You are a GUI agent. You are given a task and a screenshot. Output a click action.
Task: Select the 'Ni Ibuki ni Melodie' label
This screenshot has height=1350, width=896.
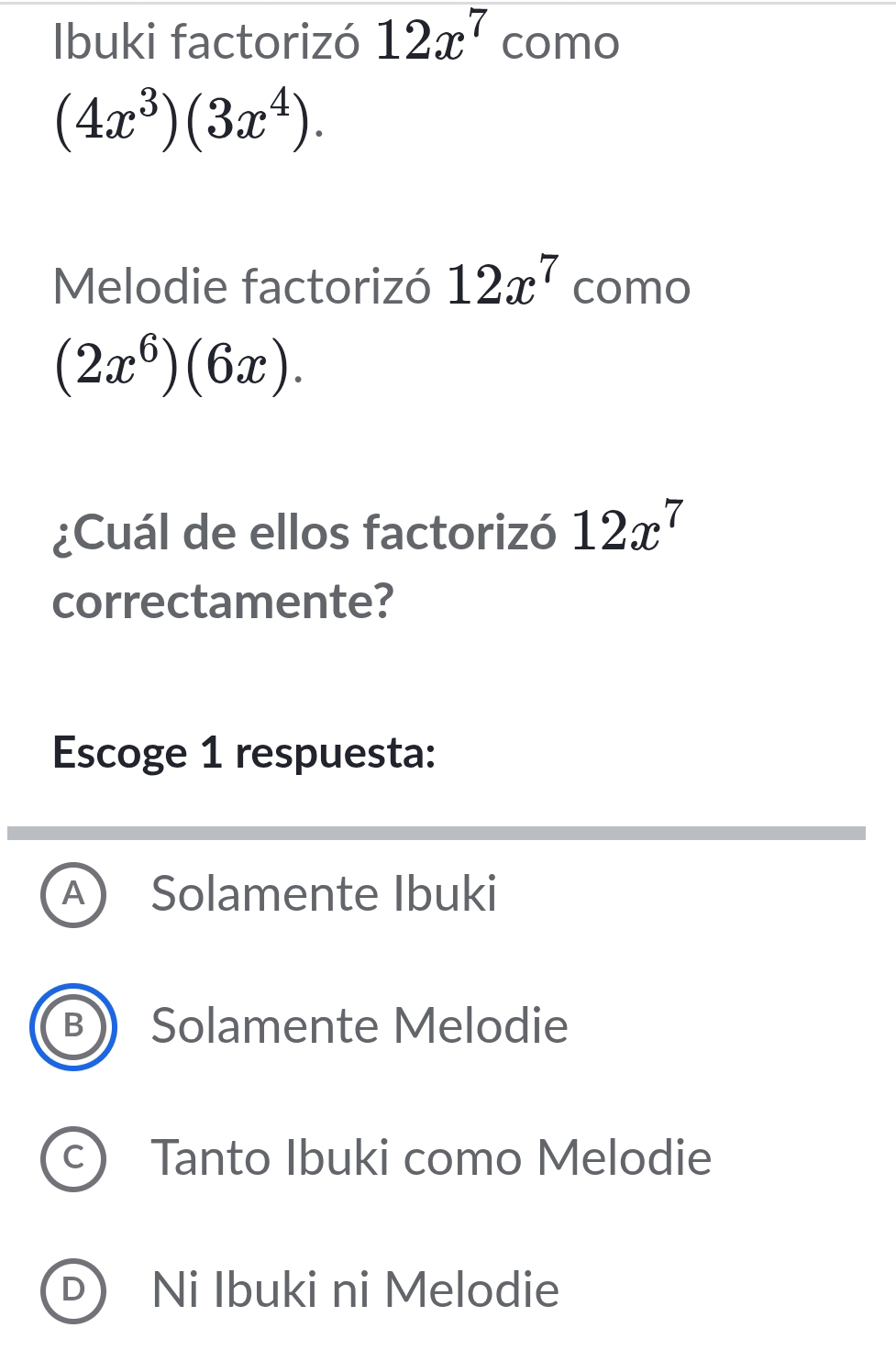355,1290
